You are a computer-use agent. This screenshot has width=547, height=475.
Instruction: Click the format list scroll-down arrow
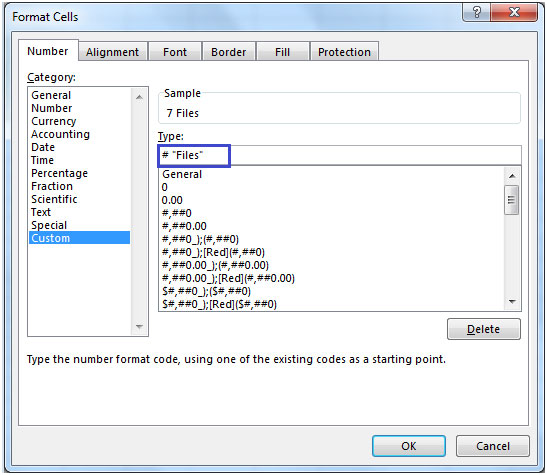[512, 302]
